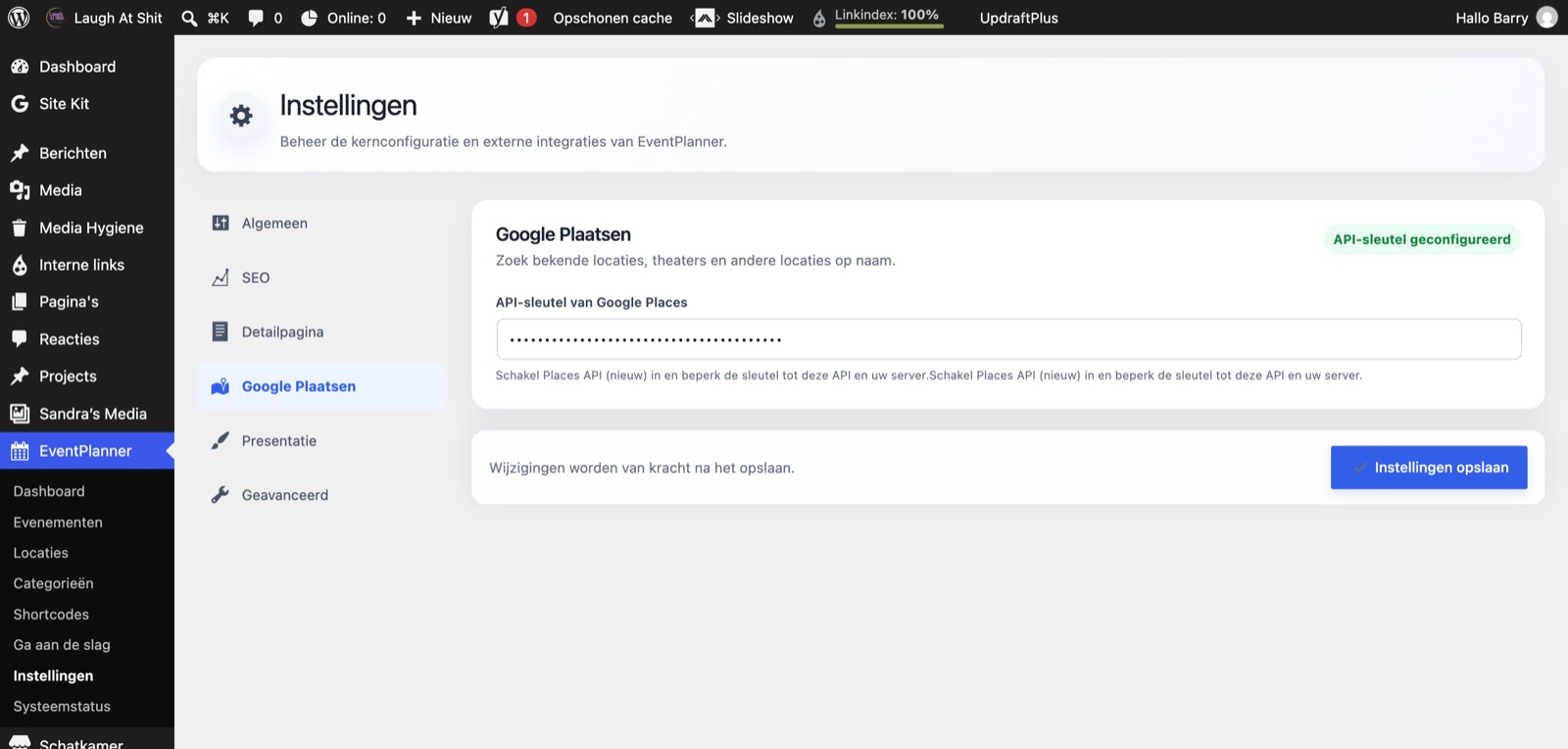Screen dimensions: 1568x749
Task: Switch to the SEO settings tab
Action: [x=321, y=277]
